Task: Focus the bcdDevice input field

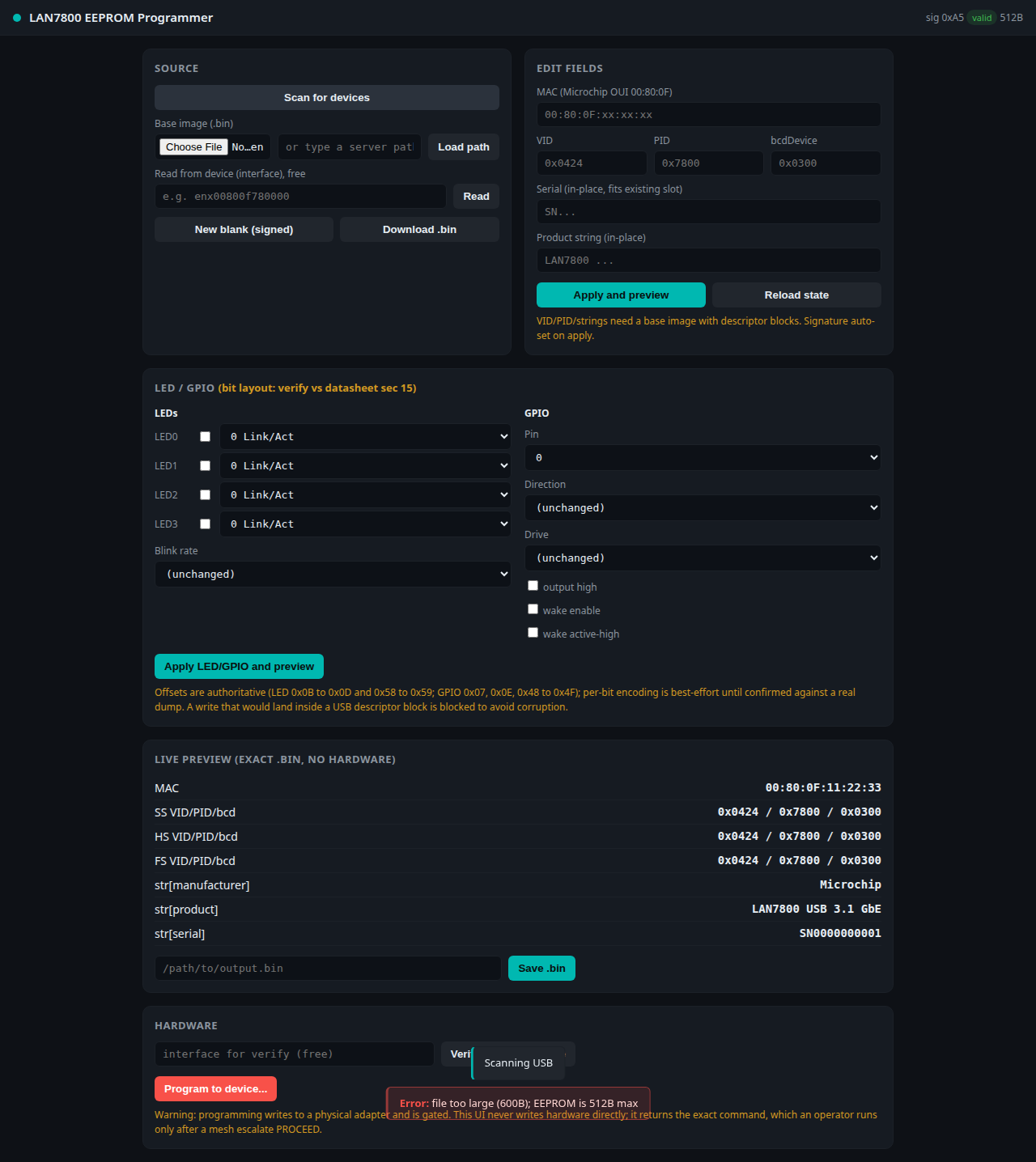Action: 826,163
